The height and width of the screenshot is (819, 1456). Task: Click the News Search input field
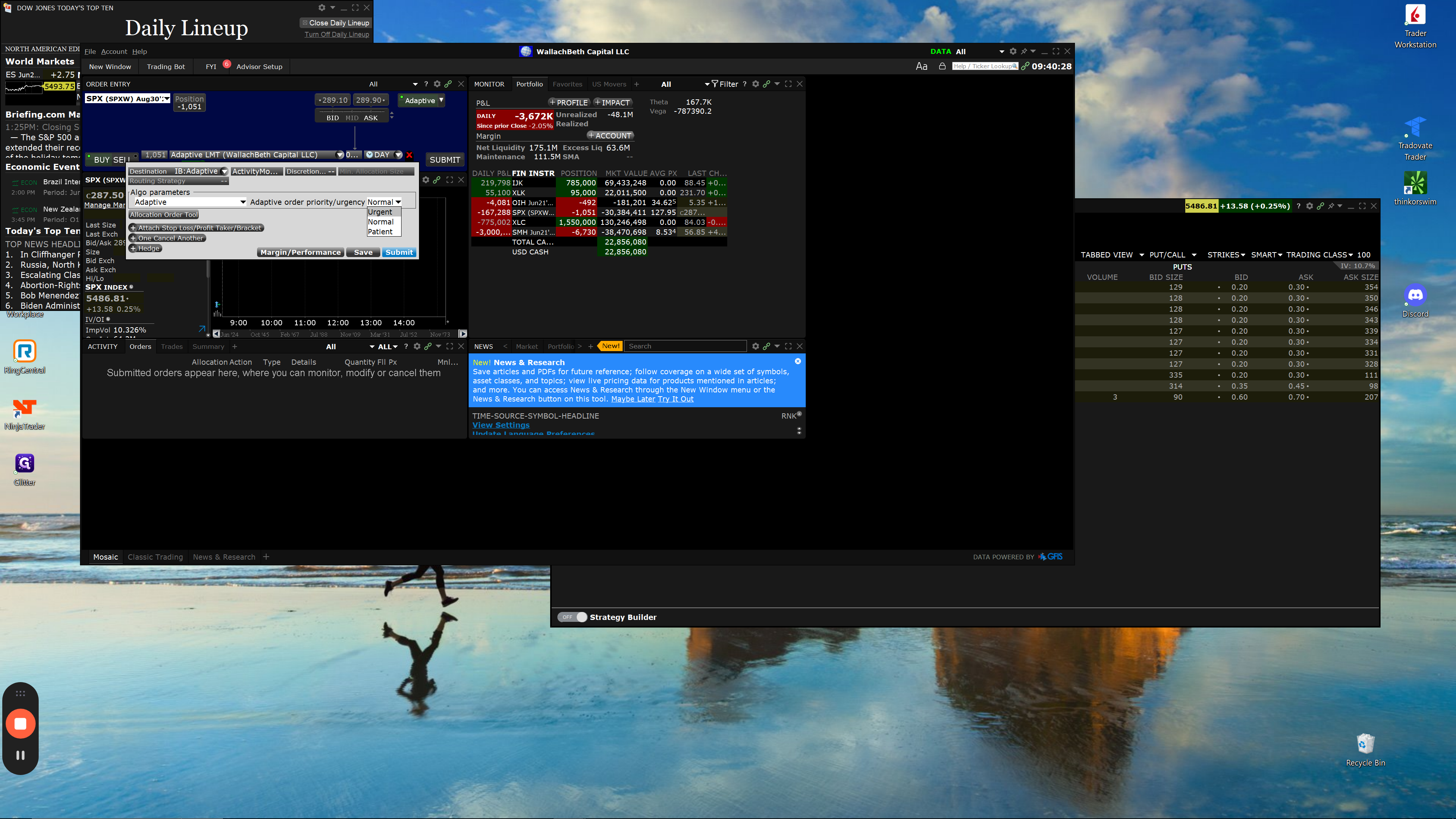point(685,346)
